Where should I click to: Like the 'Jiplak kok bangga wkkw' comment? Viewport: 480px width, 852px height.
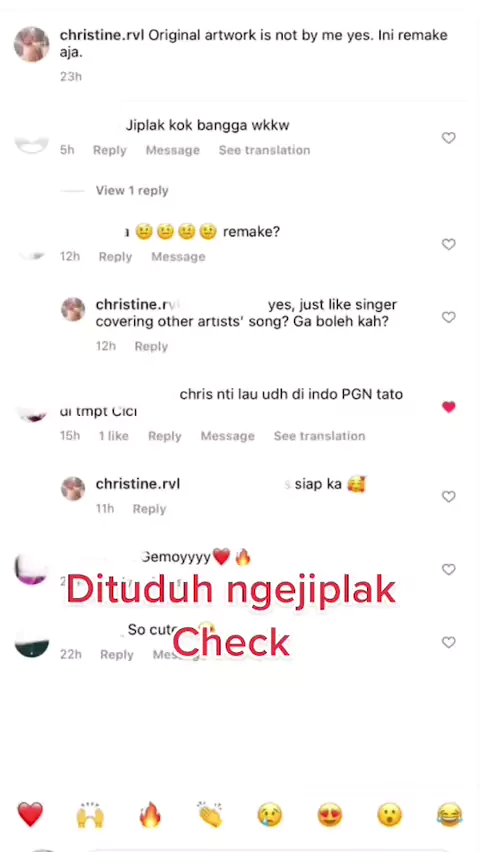448,138
